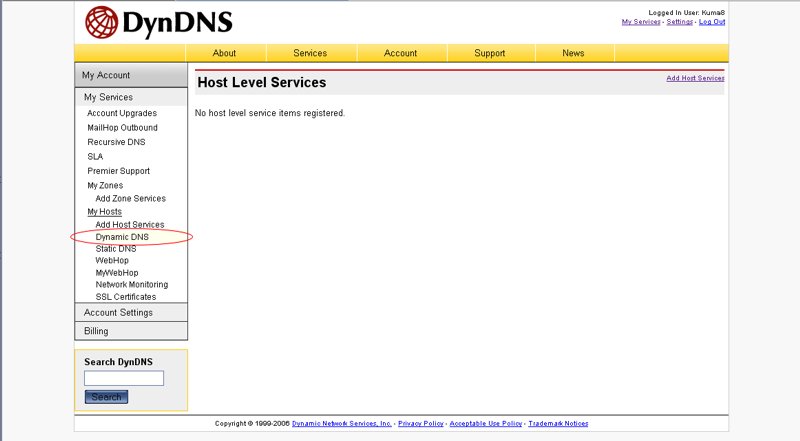Click SSL Certificates in the sidebar
Image resolution: width=800 pixels, height=441 pixels.
[x=126, y=297]
